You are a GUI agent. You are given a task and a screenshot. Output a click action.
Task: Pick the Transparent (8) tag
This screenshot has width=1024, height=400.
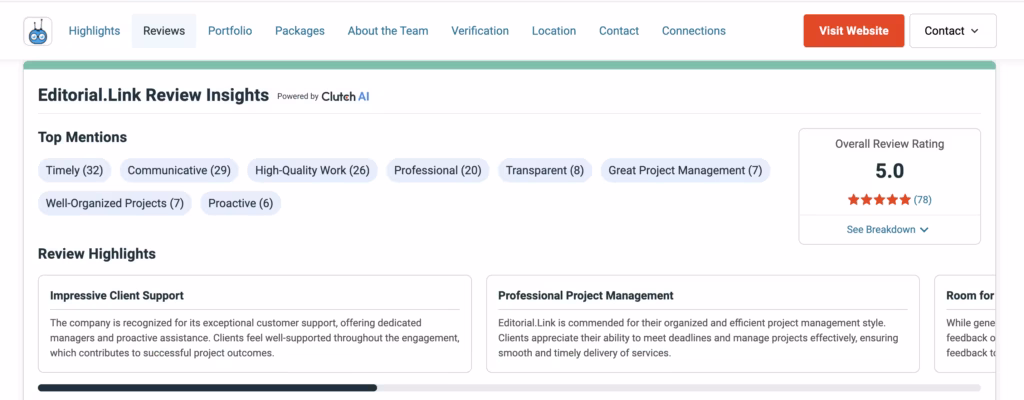tap(545, 171)
